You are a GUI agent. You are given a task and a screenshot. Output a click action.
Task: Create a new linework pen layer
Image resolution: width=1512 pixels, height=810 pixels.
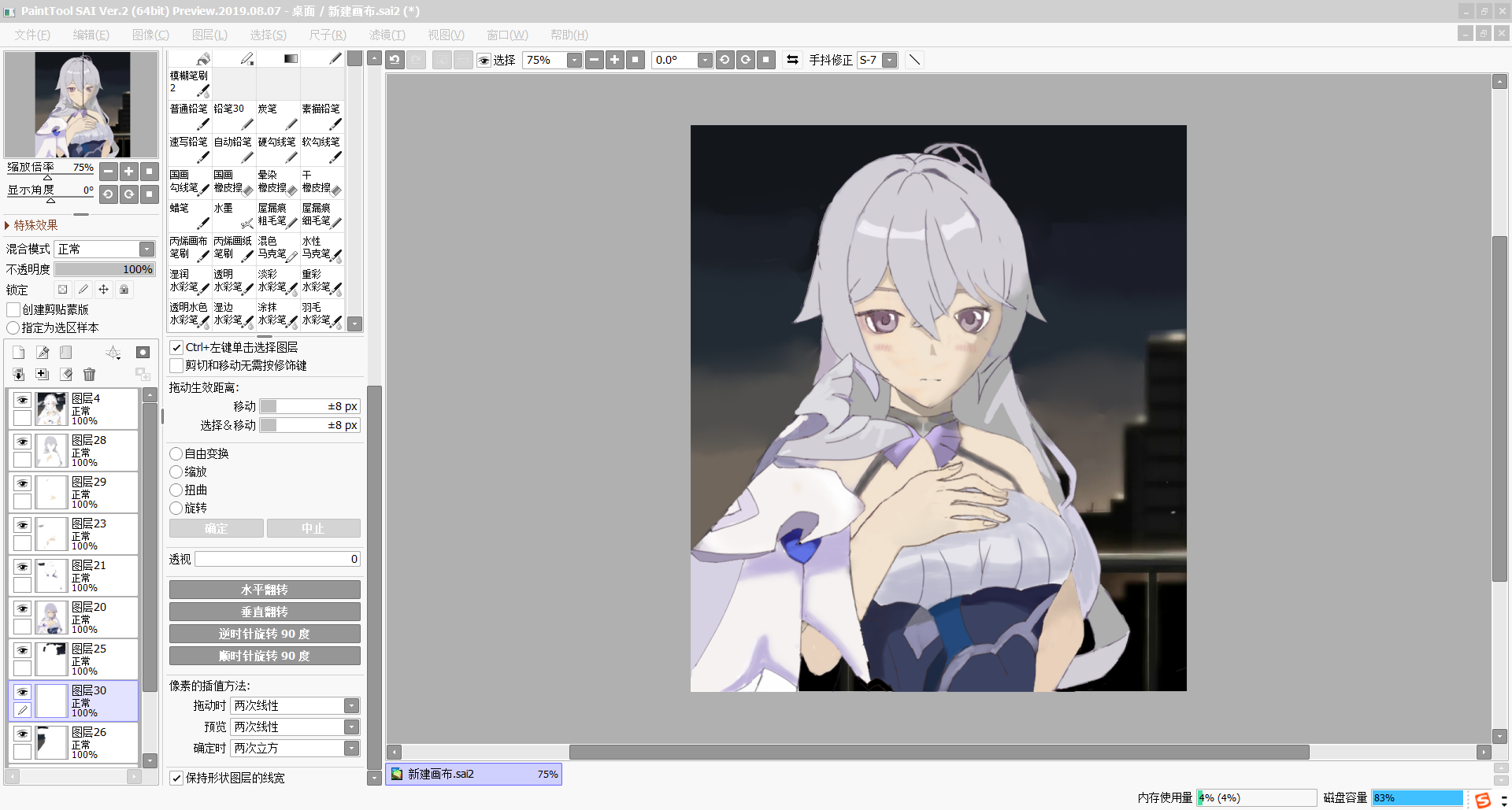pyautogui.click(x=43, y=353)
